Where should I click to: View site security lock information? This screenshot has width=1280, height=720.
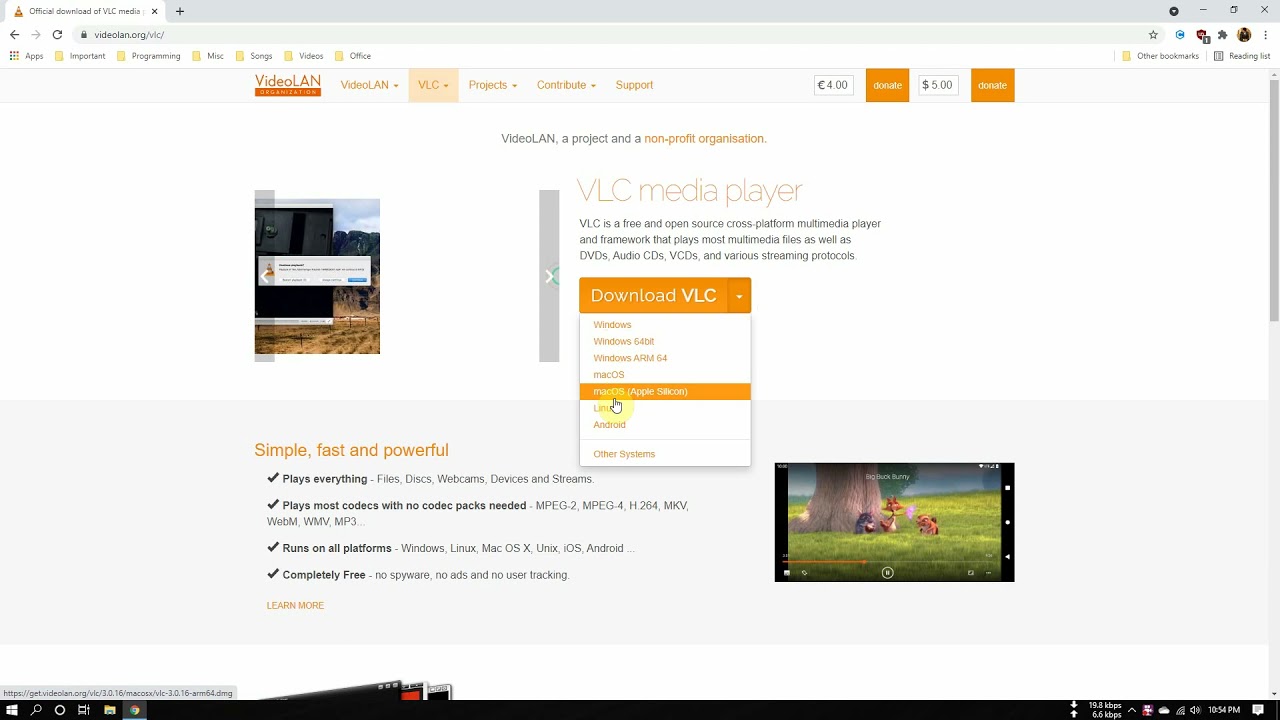[84, 34]
